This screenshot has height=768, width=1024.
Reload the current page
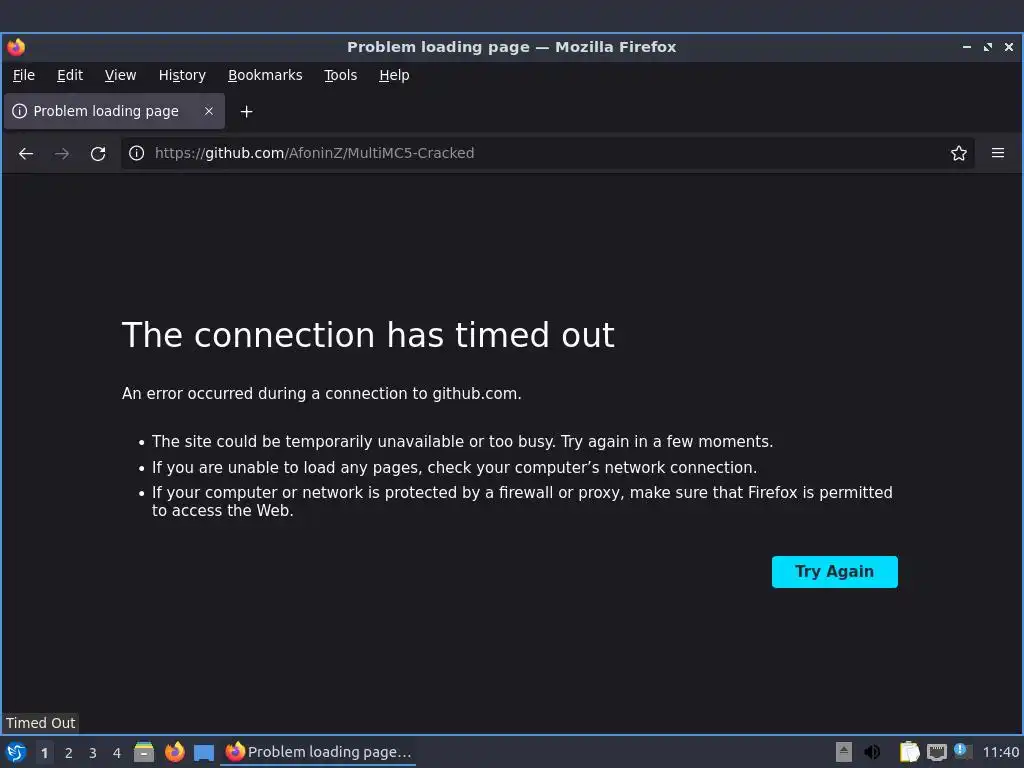point(98,153)
